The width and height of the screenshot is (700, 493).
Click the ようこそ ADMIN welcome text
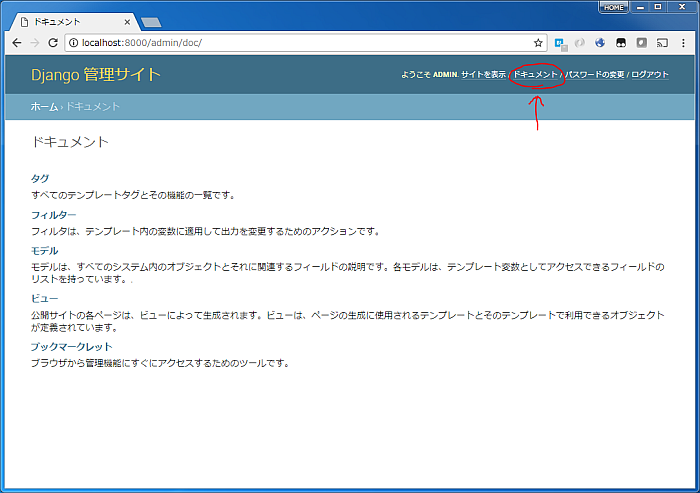point(429,75)
